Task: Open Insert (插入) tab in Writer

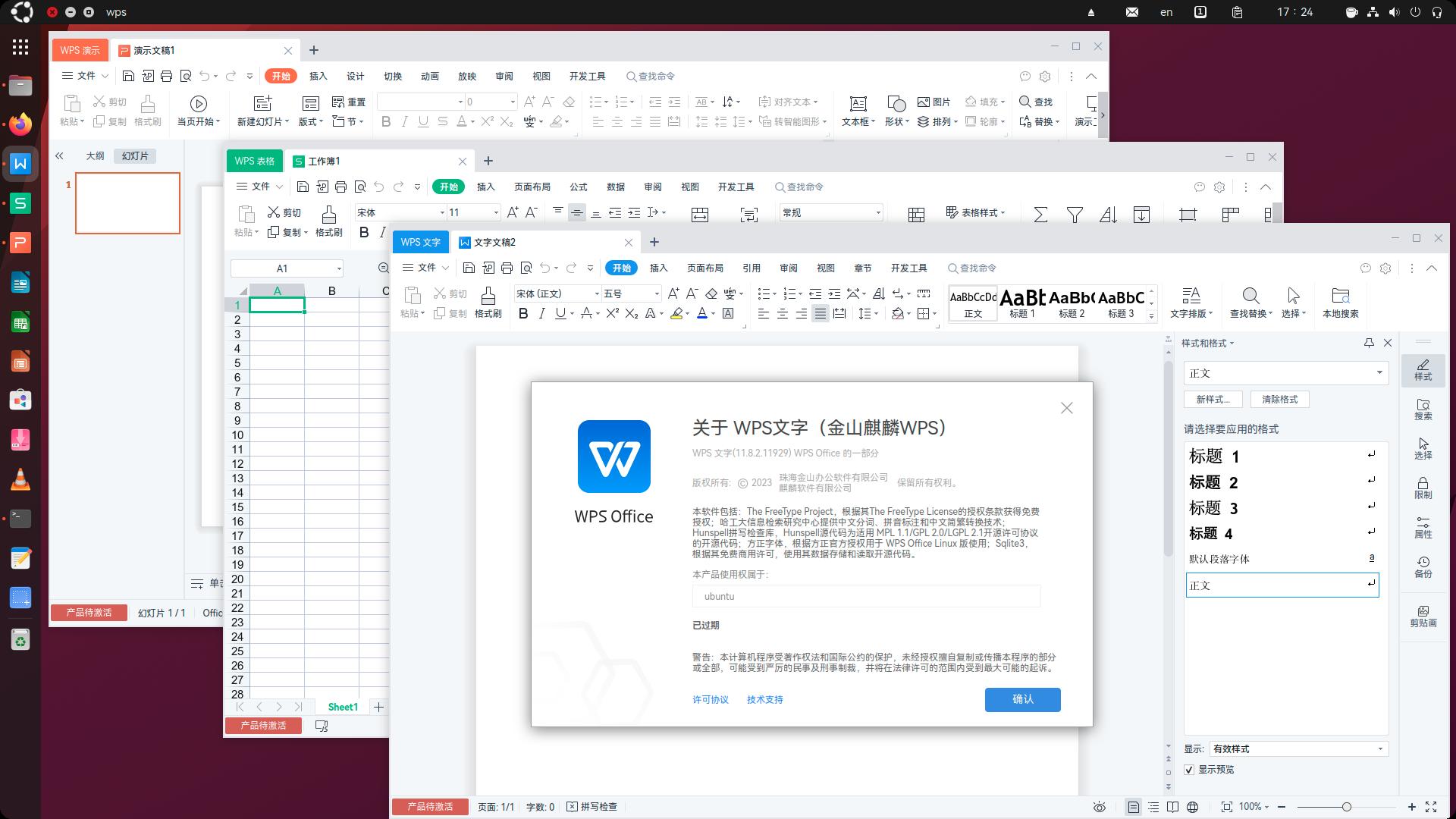Action: tap(658, 268)
